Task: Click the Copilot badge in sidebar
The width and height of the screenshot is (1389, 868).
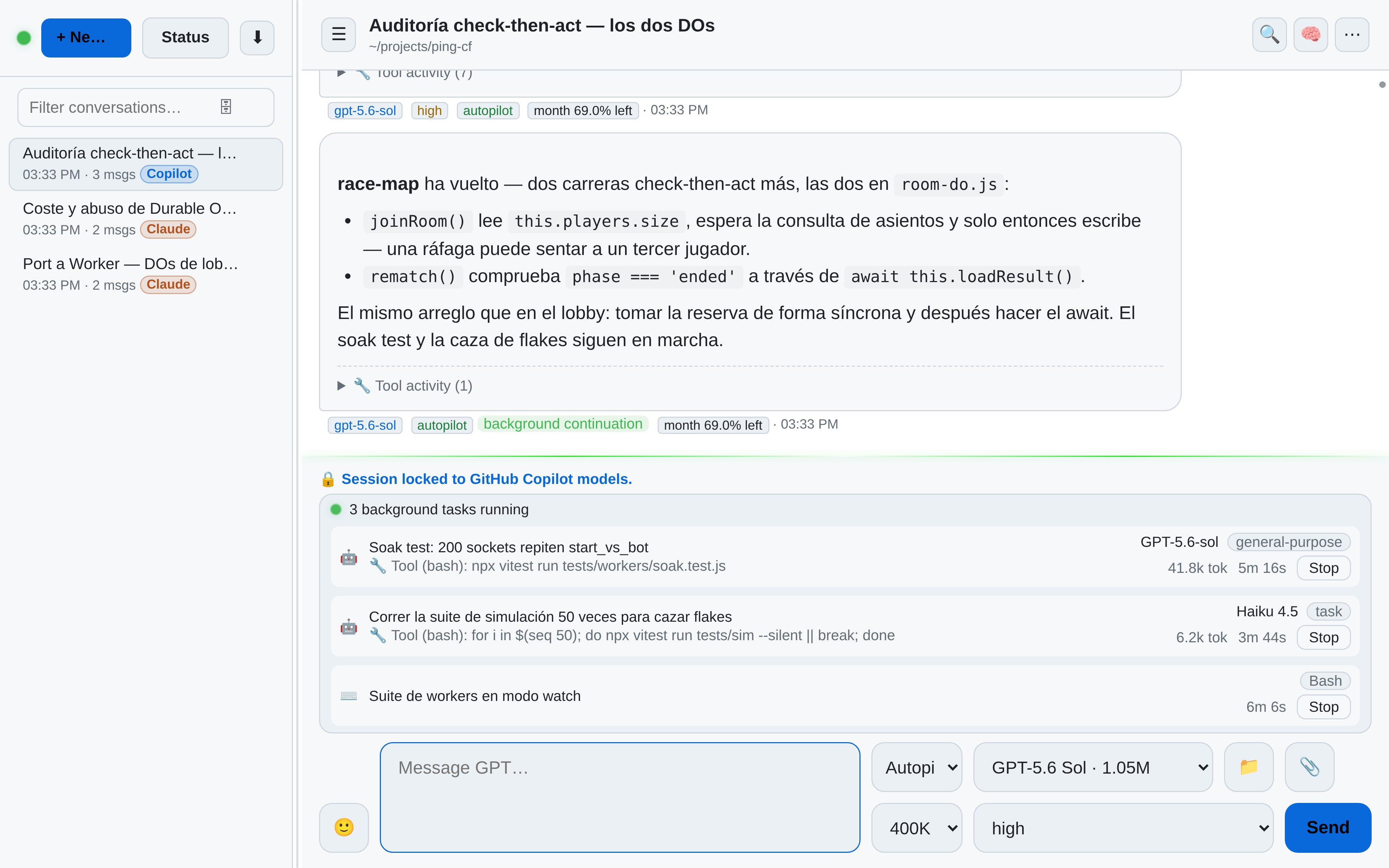Action: (169, 174)
